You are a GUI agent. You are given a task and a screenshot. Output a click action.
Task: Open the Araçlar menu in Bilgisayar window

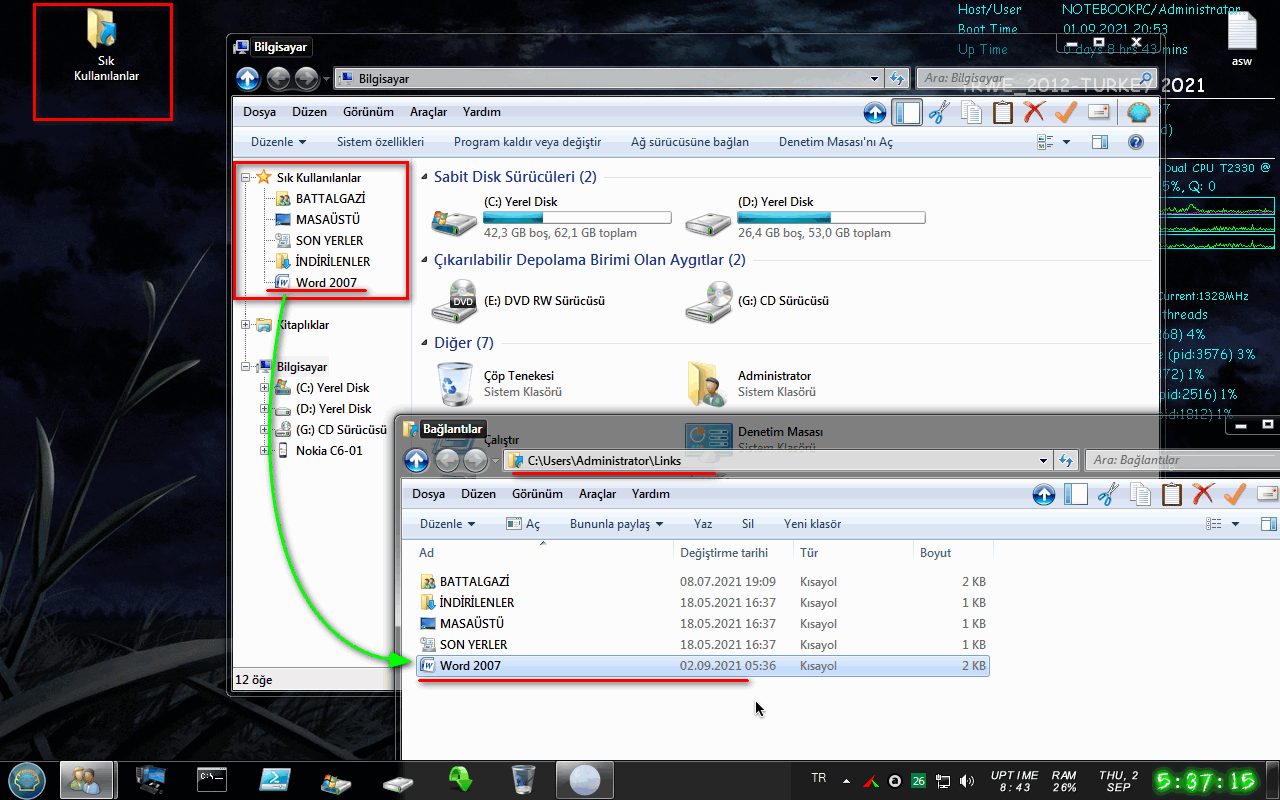coord(429,112)
